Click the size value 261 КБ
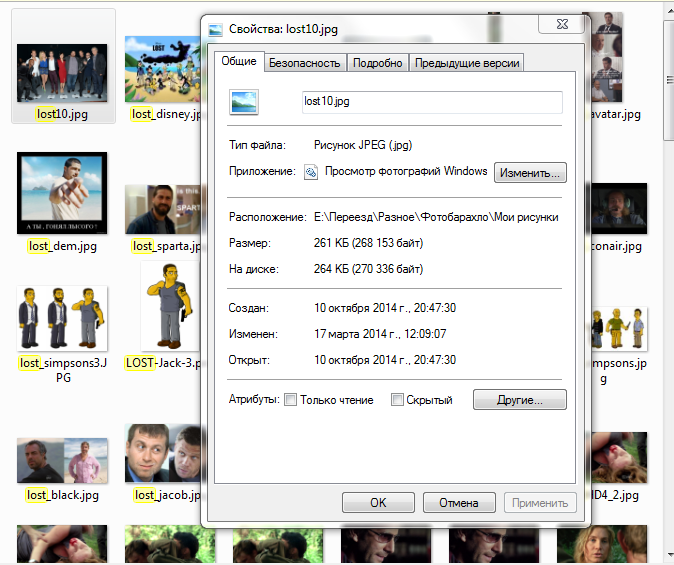This screenshot has width=674, height=565. [368, 243]
